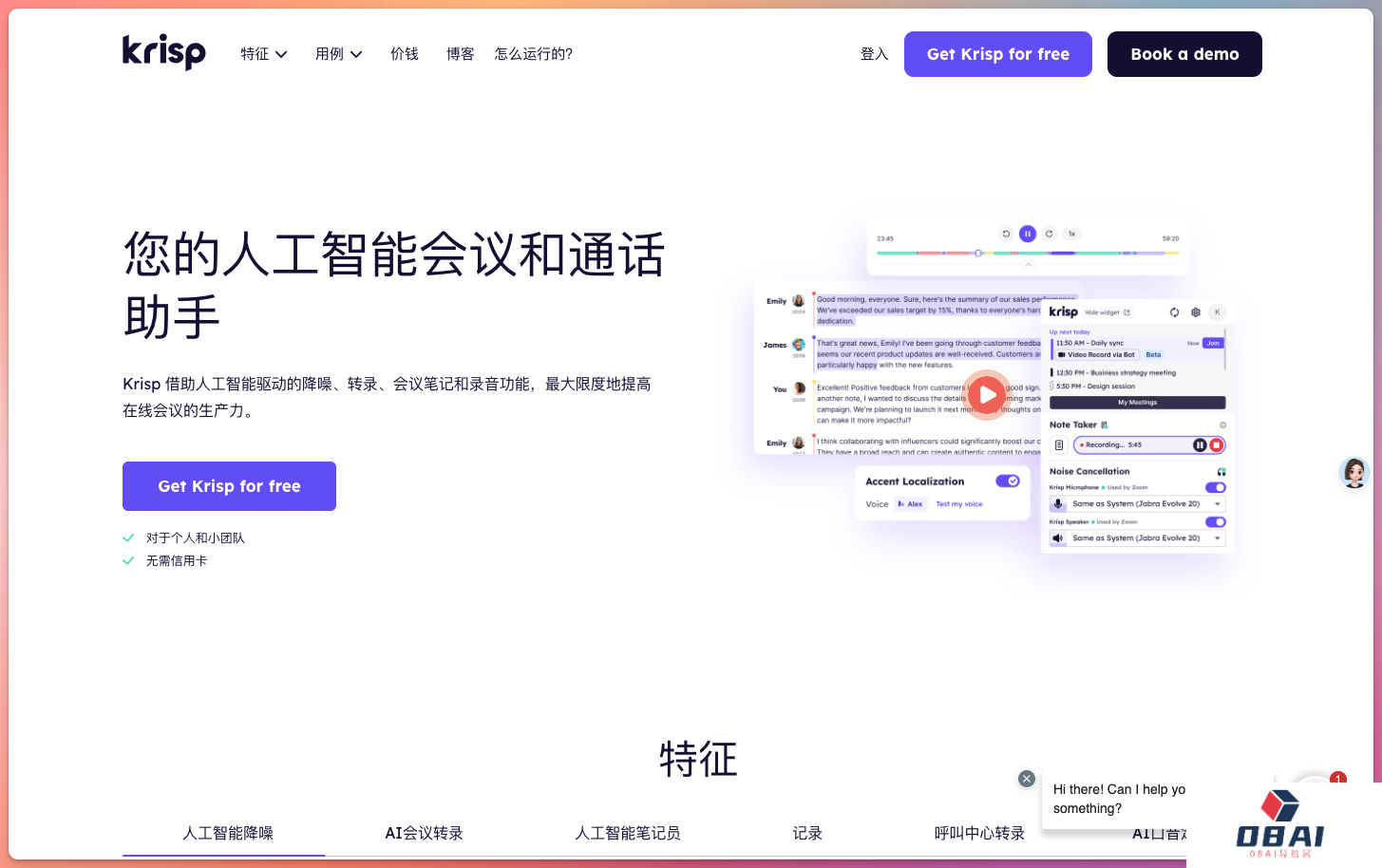The width and height of the screenshot is (1382, 868).
Task: Pause playback in the audio player mockup
Action: coord(1027,234)
